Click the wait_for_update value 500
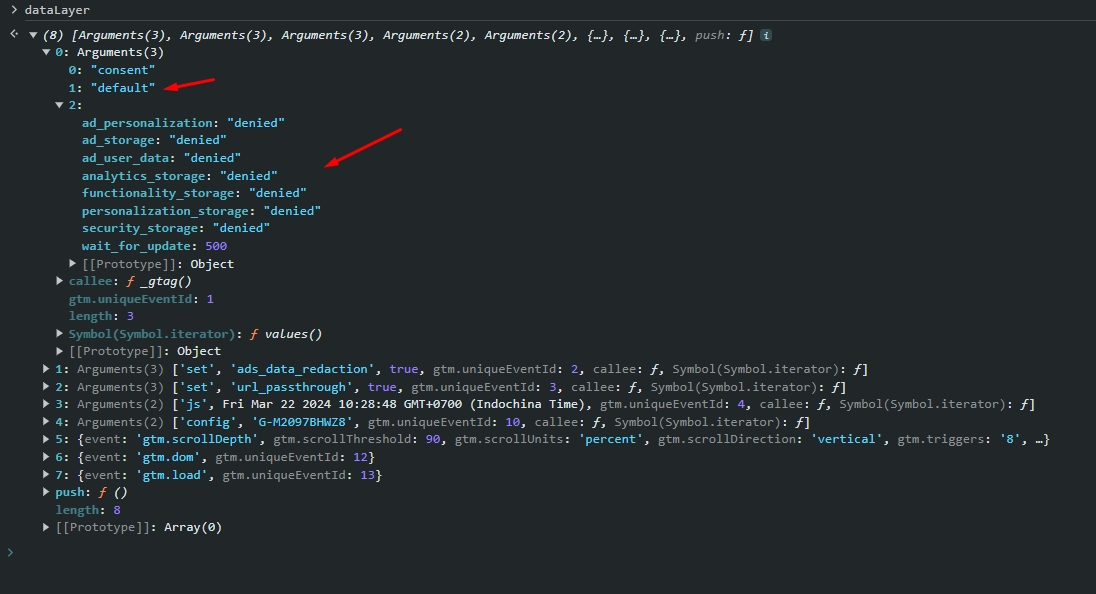The width and height of the screenshot is (1096, 594). (215, 246)
